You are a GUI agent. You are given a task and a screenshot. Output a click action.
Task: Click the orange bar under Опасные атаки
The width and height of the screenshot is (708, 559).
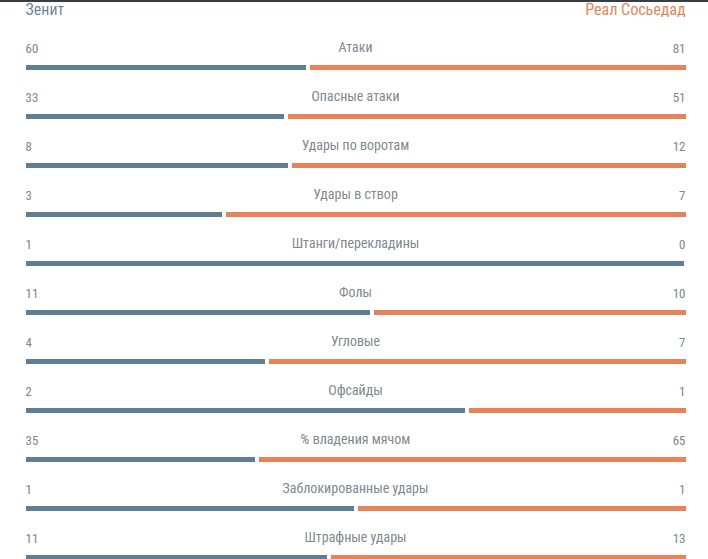tap(487, 116)
